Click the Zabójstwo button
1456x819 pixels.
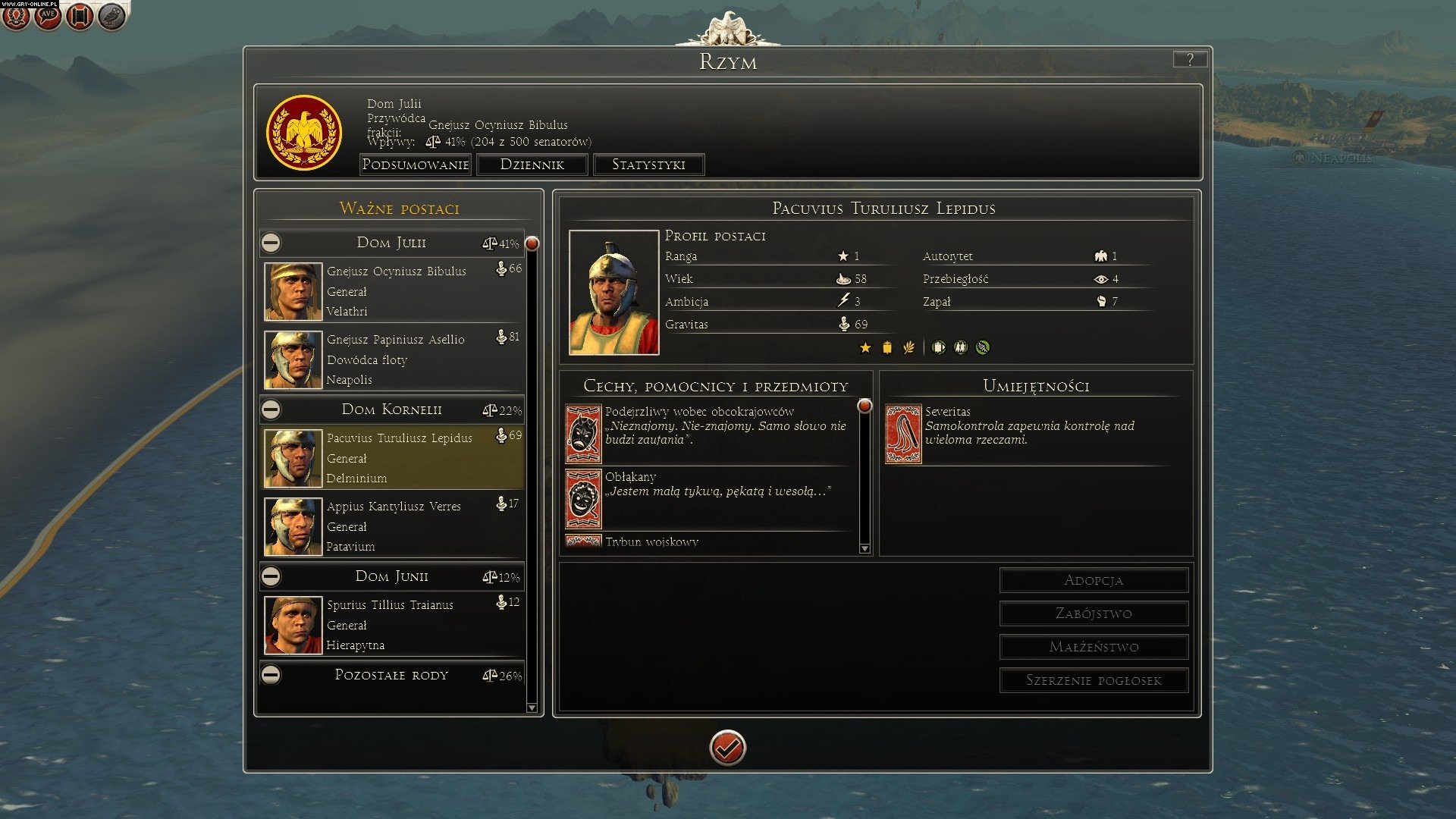(1094, 613)
